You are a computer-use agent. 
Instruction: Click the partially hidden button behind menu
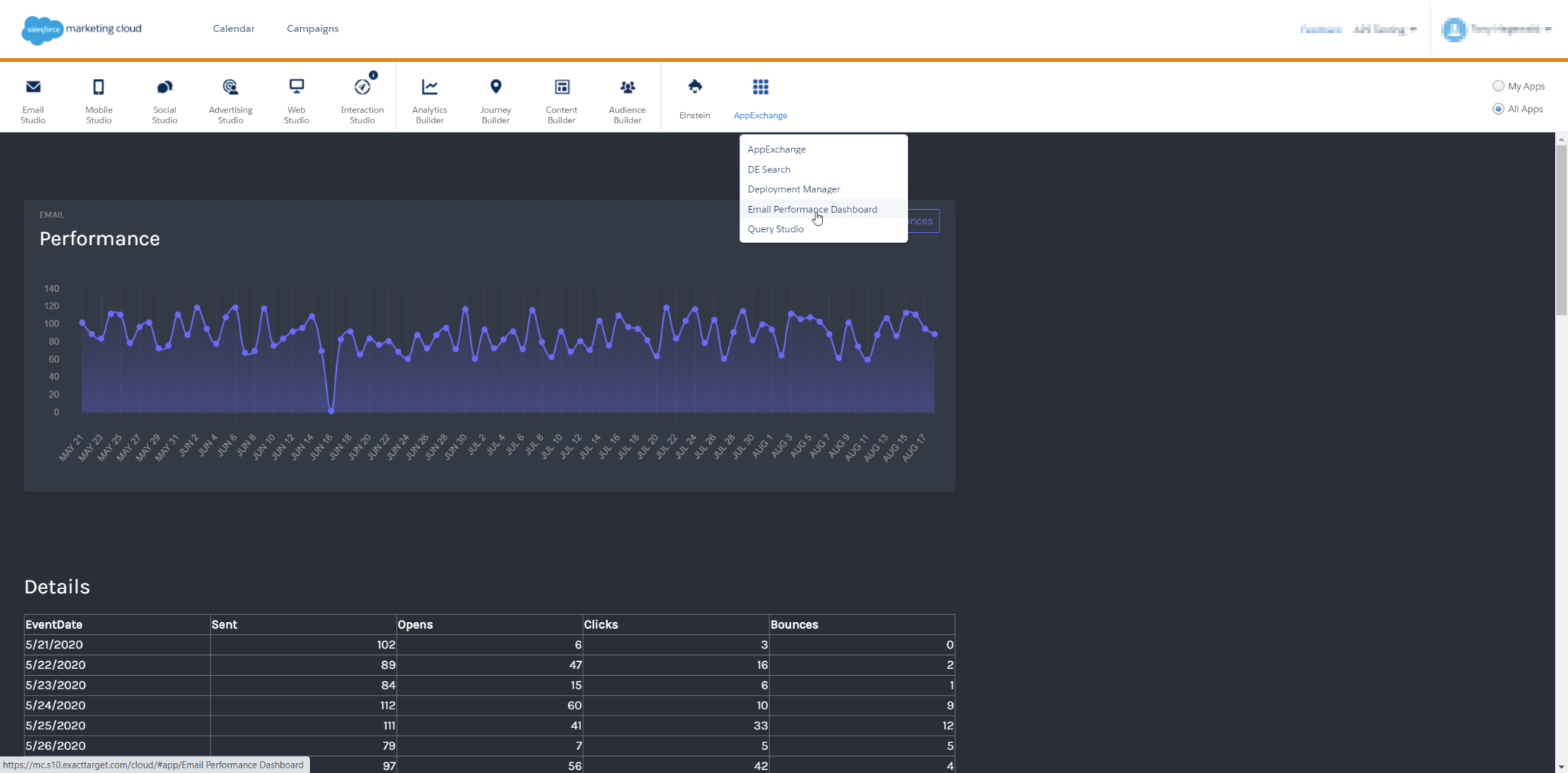click(924, 221)
